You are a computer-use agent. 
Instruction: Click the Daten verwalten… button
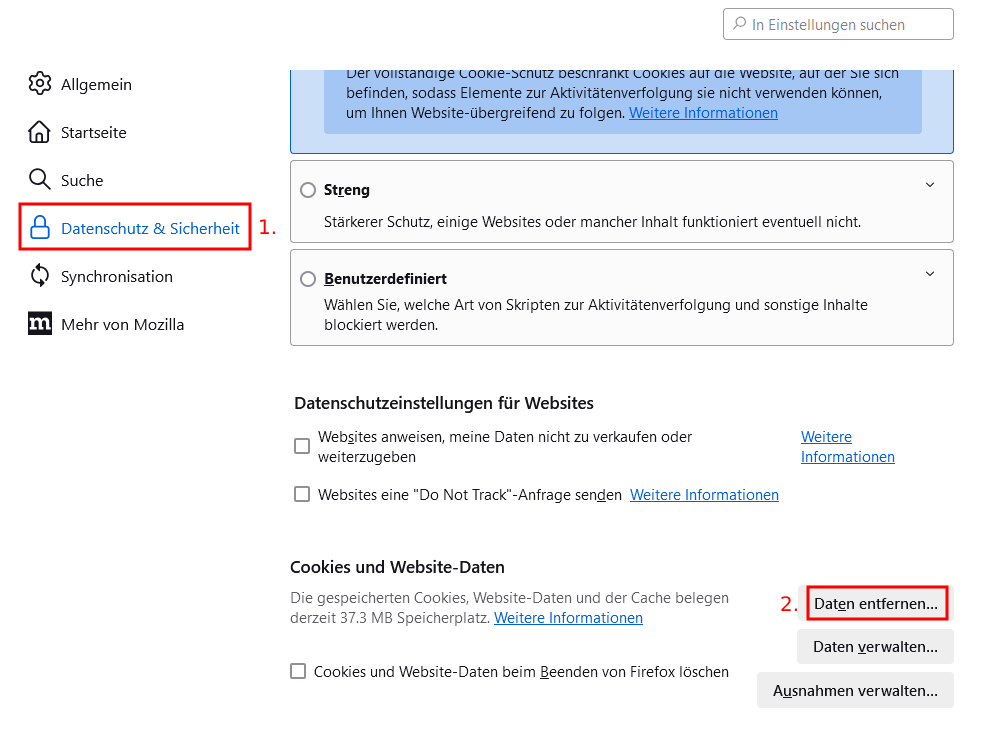pyautogui.click(x=875, y=647)
